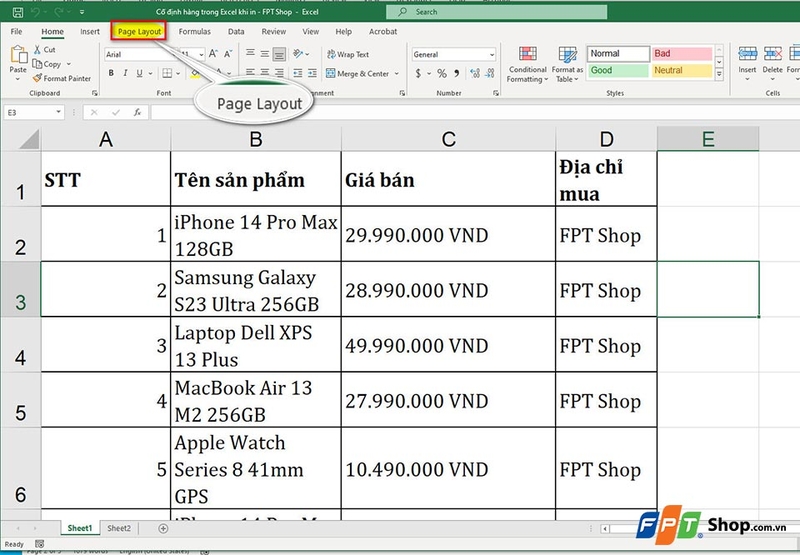Add a new sheet with plus icon
Viewport: 800px width, 555px height.
point(163,528)
